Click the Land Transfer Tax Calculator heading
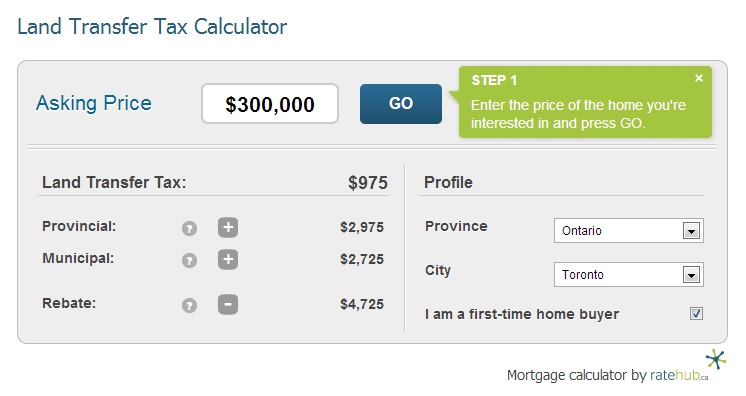The width and height of the screenshot is (746, 396). pyautogui.click(x=152, y=27)
